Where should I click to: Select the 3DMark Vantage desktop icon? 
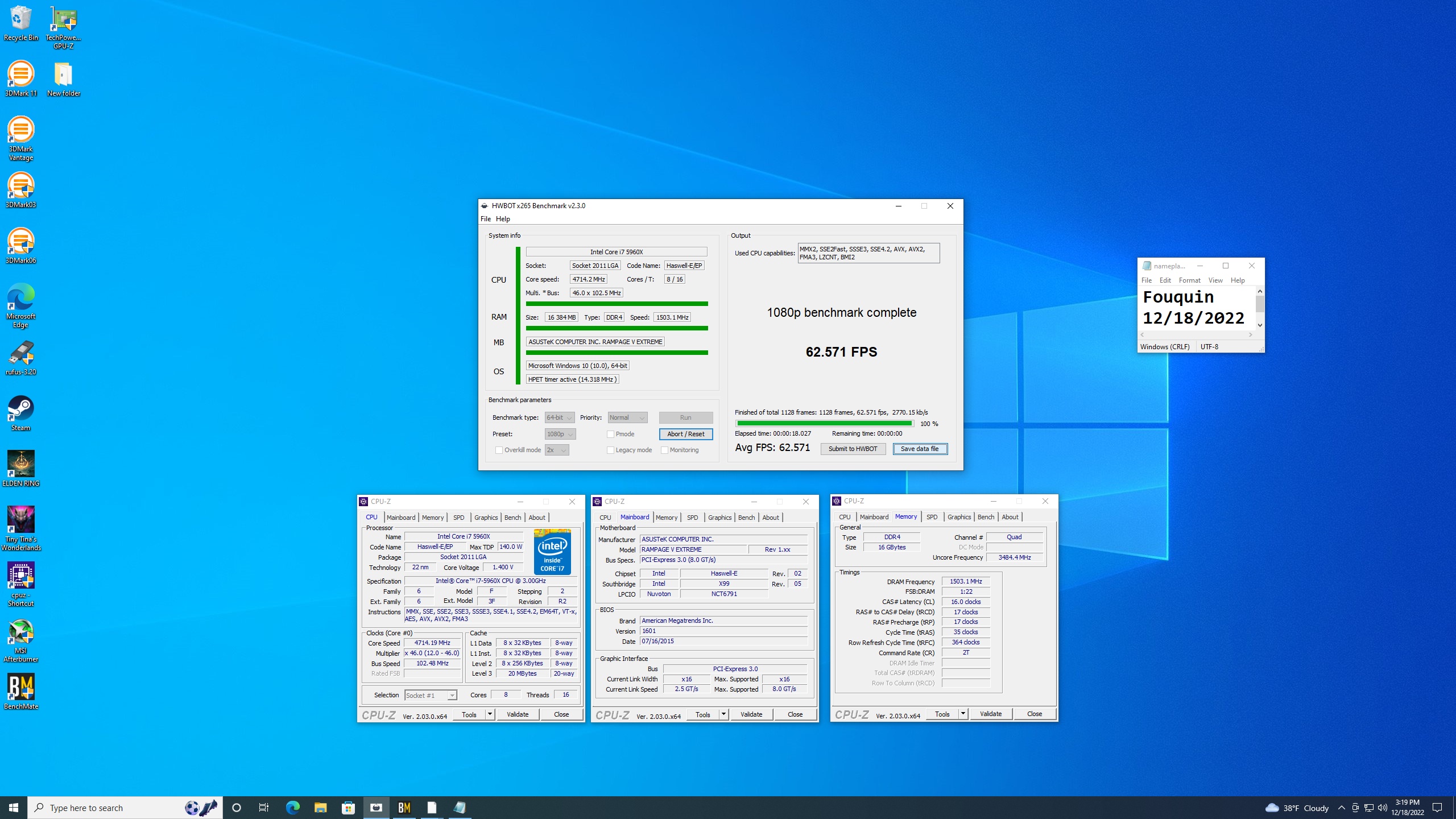(x=21, y=139)
